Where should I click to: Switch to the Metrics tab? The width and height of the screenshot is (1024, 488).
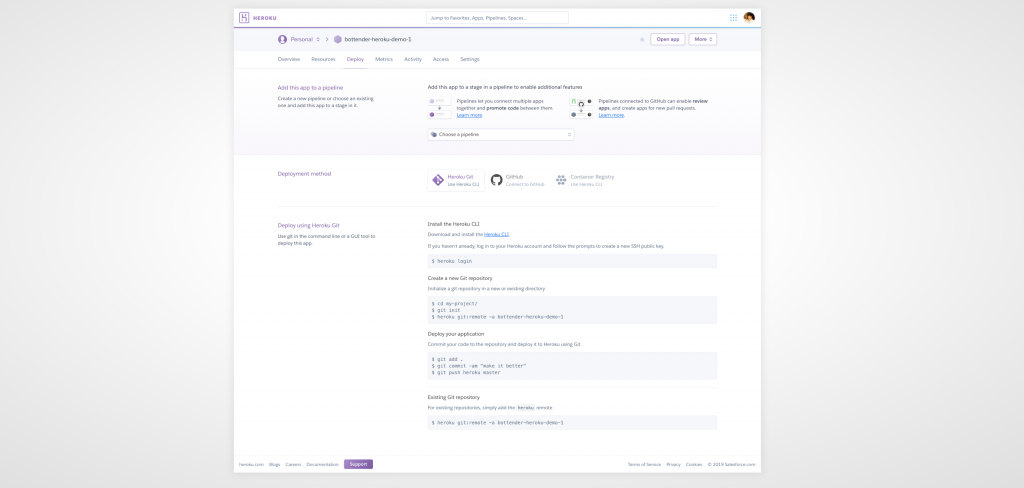[x=384, y=59]
